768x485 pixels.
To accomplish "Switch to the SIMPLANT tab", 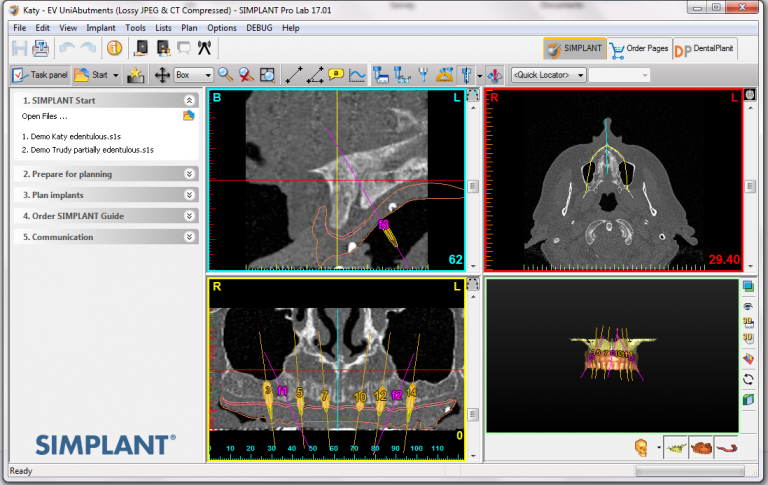I will pos(575,48).
